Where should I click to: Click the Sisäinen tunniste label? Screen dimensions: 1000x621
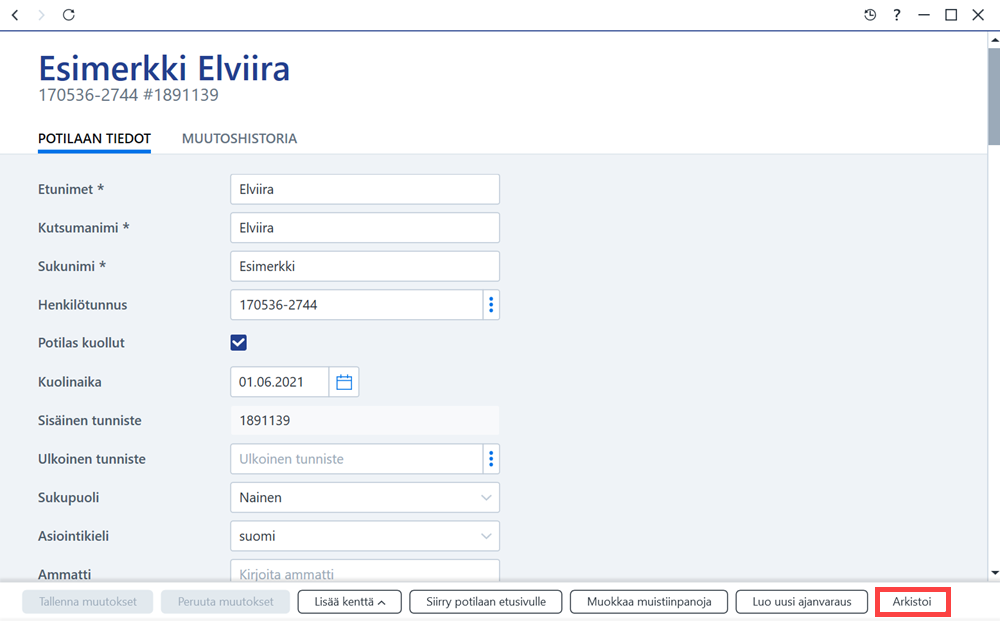89,420
